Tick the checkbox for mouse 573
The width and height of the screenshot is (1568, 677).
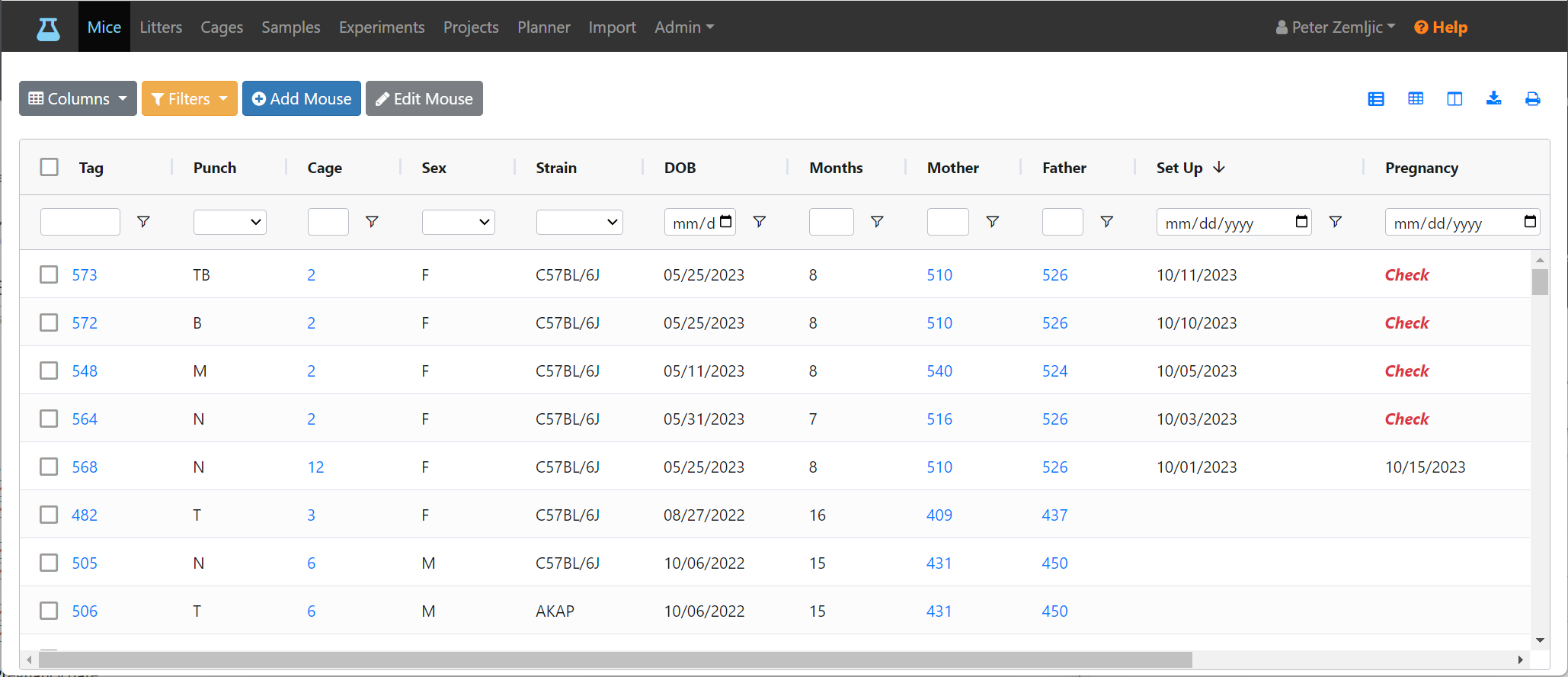coord(49,274)
